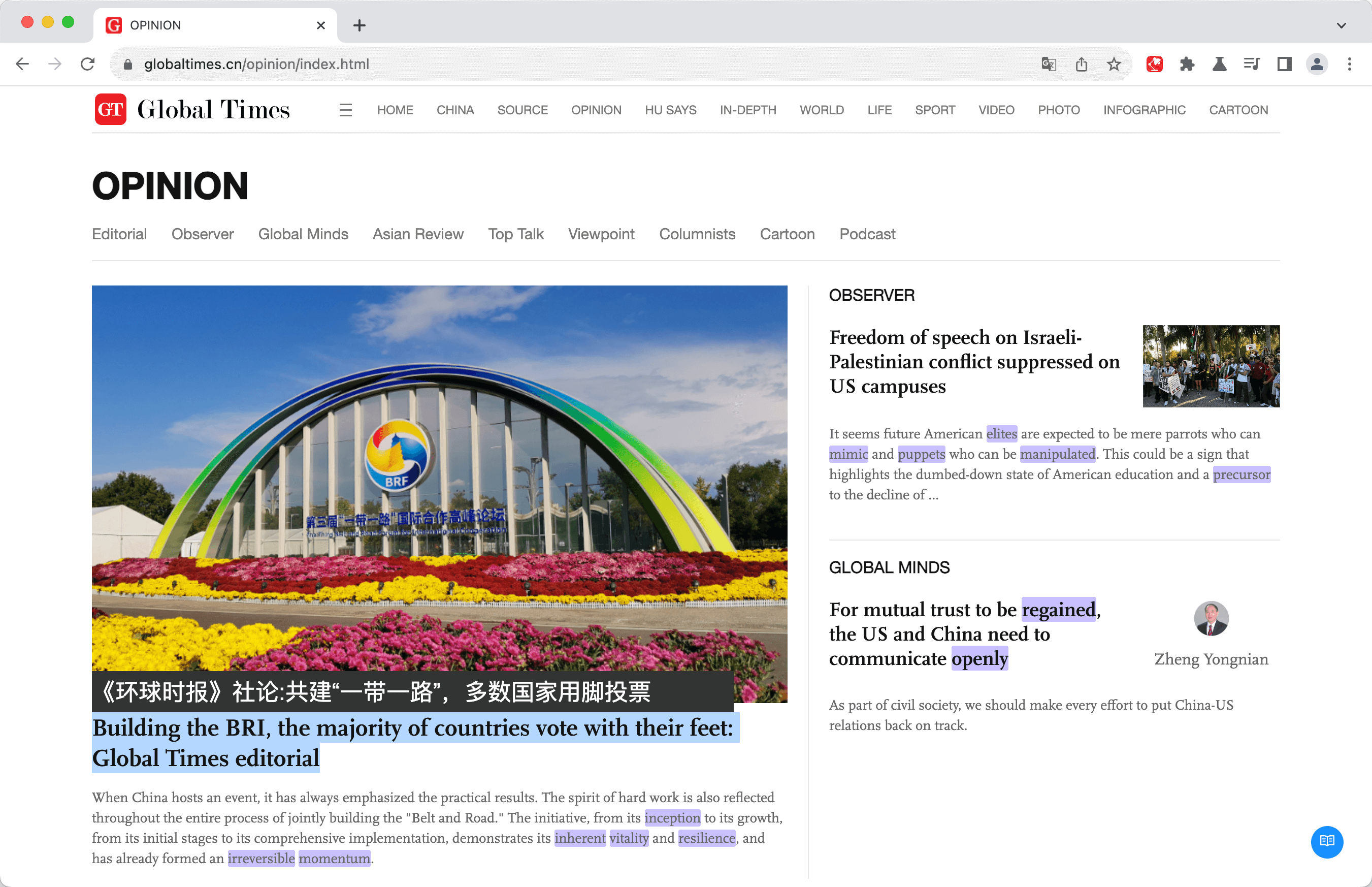This screenshot has height=887, width=1372.
Task: Reload the current page
Action: 87,64
